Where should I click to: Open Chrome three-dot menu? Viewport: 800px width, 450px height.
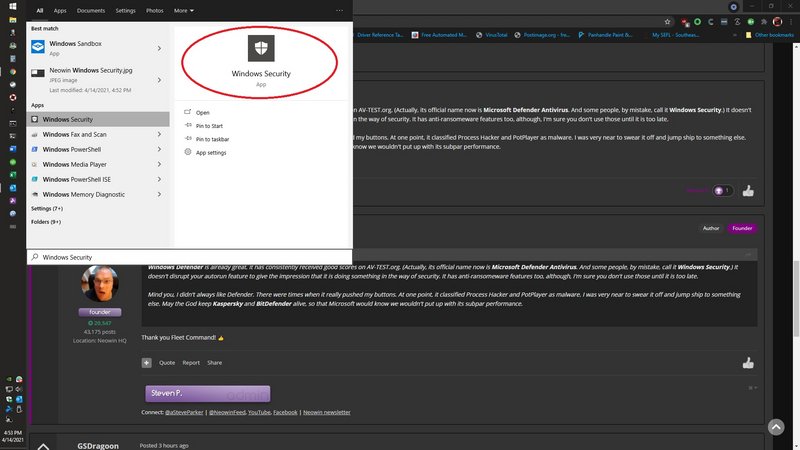click(x=791, y=22)
